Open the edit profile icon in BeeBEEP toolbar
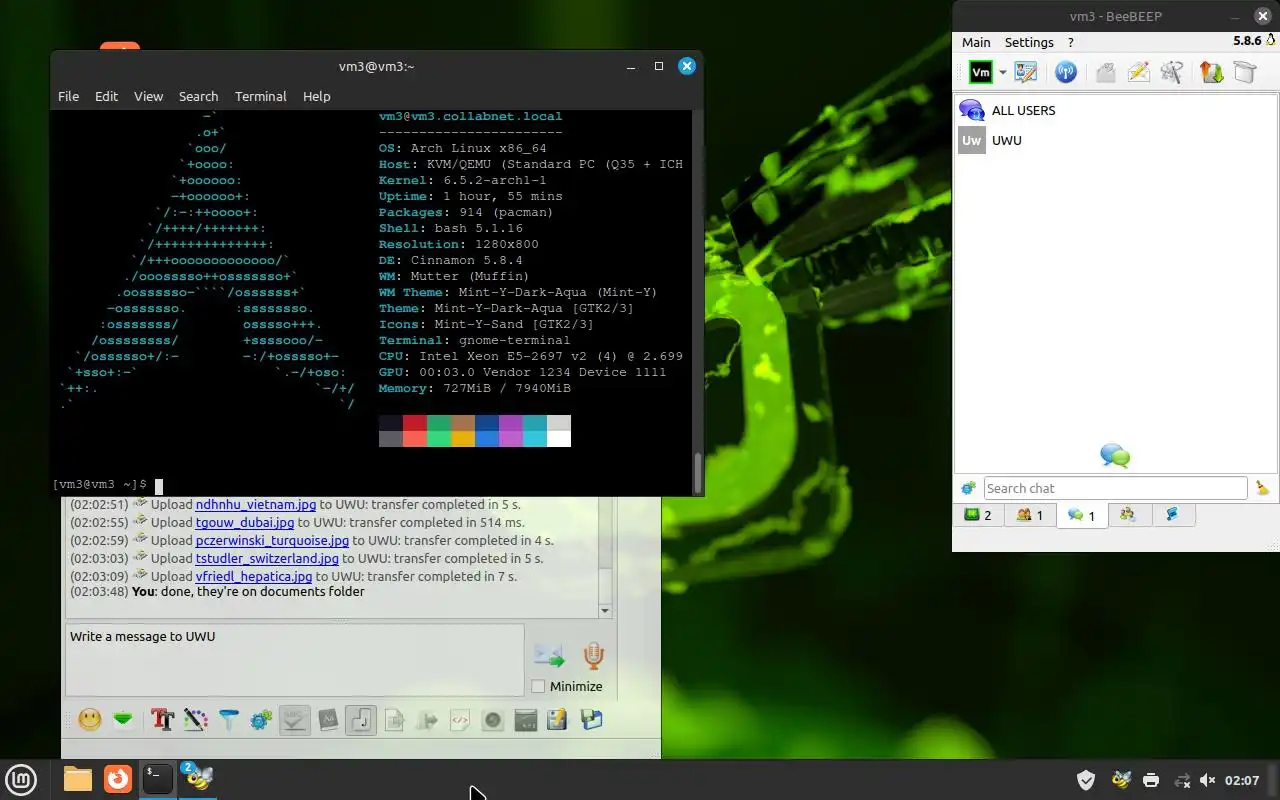This screenshot has width=1280, height=800. tap(1026, 72)
